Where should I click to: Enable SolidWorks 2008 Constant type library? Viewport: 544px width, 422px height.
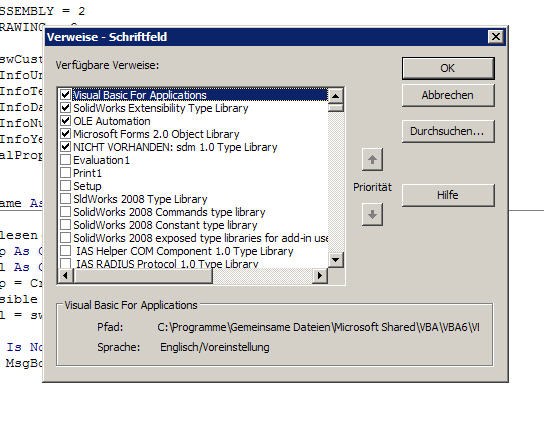coord(65,225)
